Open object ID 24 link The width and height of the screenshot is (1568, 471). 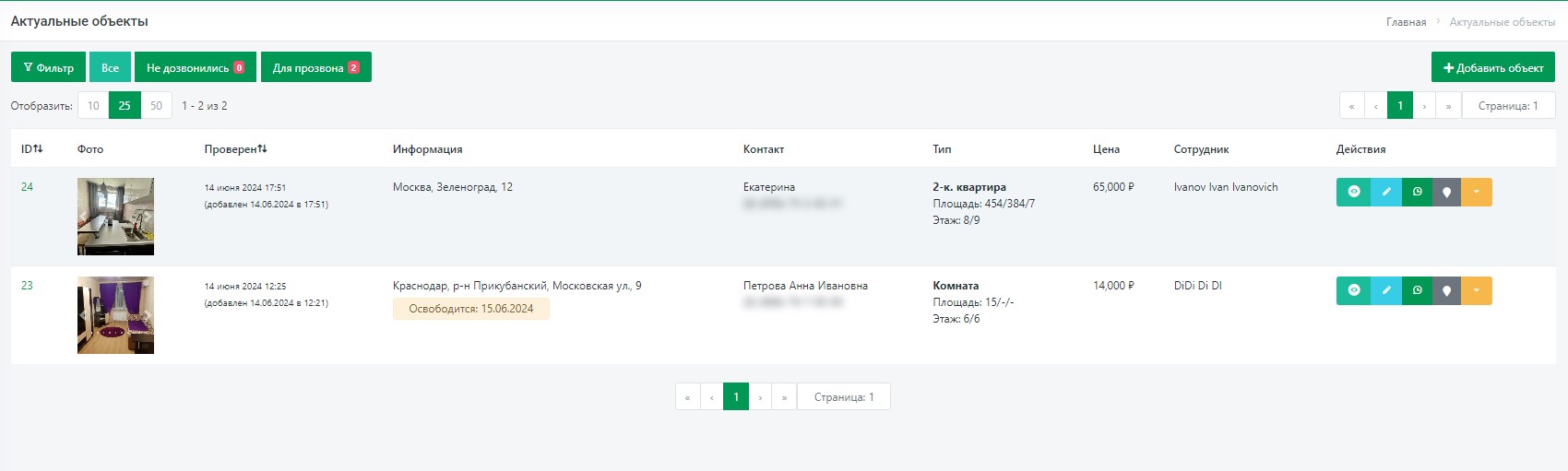[27, 186]
